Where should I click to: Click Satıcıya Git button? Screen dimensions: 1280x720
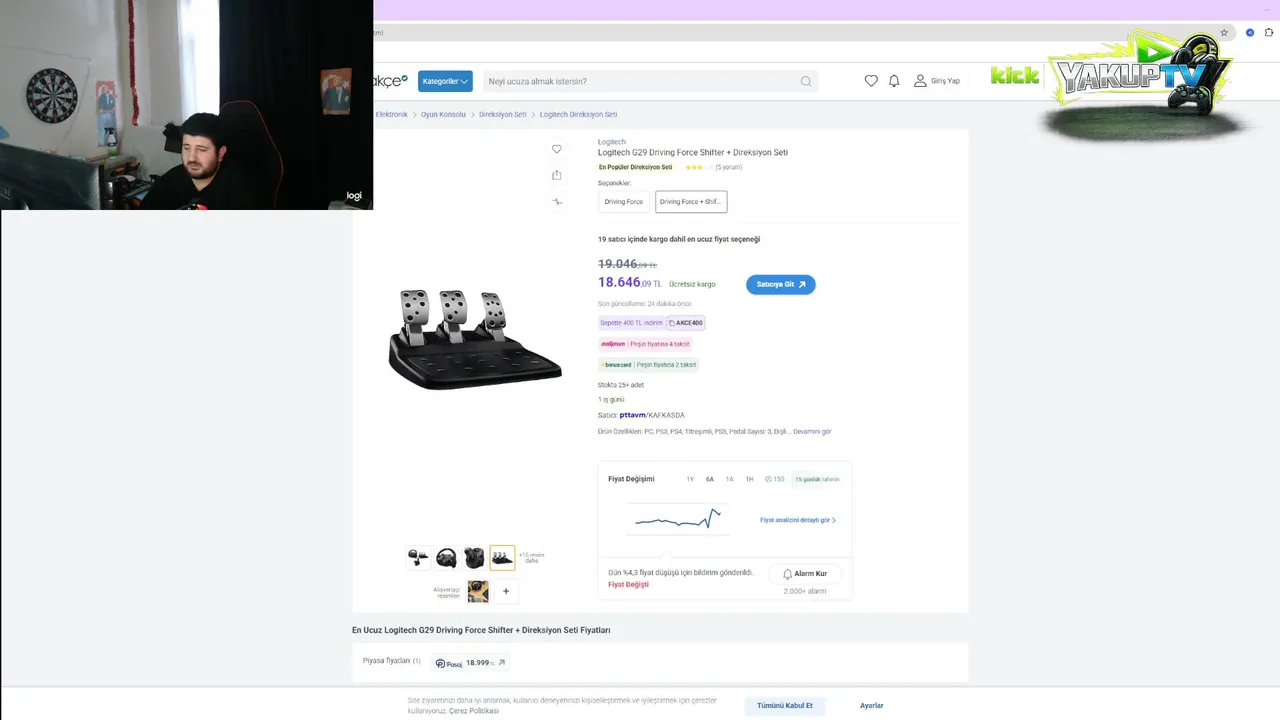pyautogui.click(x=781, y=284)
